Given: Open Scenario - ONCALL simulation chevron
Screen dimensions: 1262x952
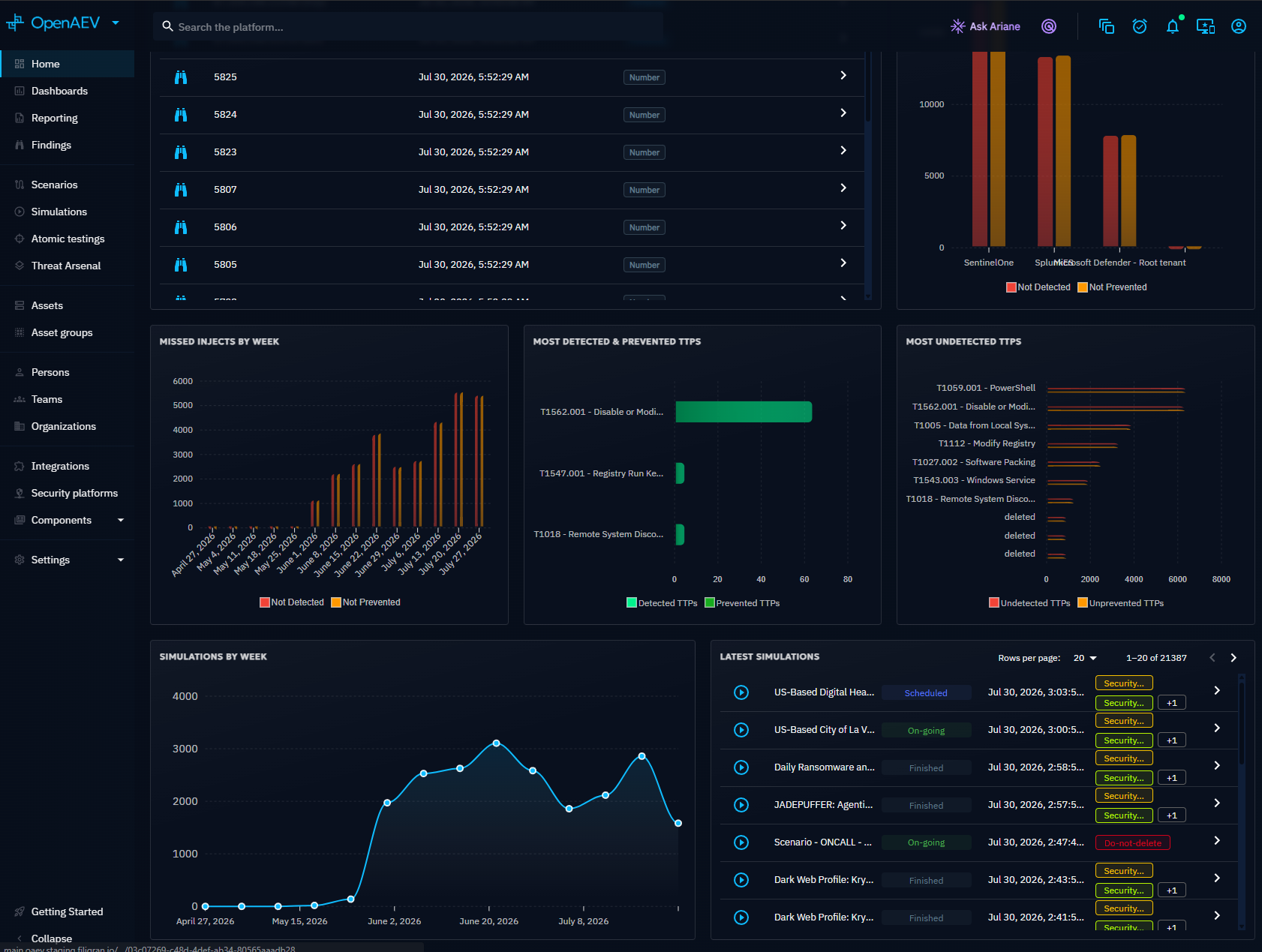Looking at the screenshot, I should point(1217,841).
